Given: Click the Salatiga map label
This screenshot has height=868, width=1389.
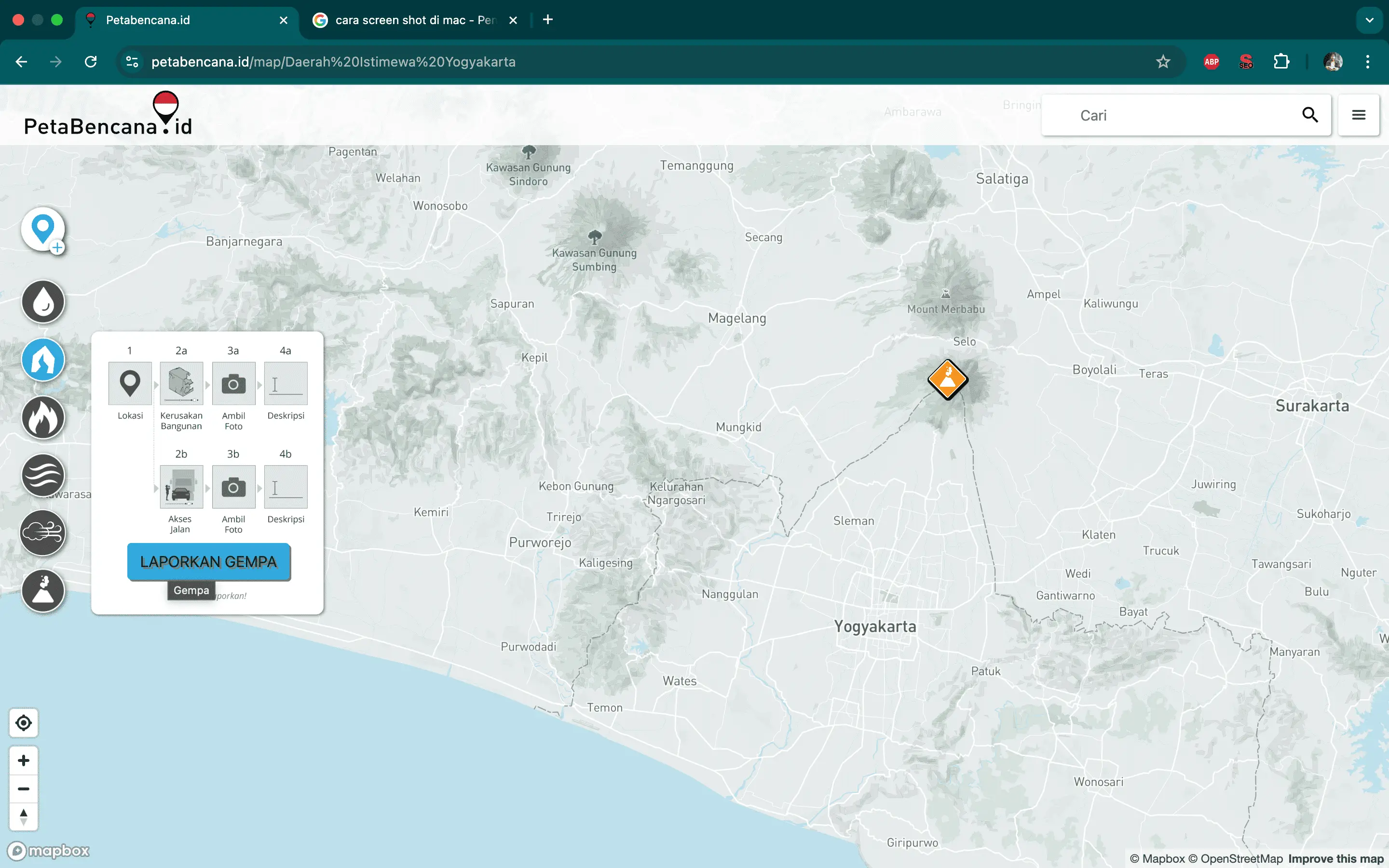Looking at the screenshot, I should (1002, 178).
